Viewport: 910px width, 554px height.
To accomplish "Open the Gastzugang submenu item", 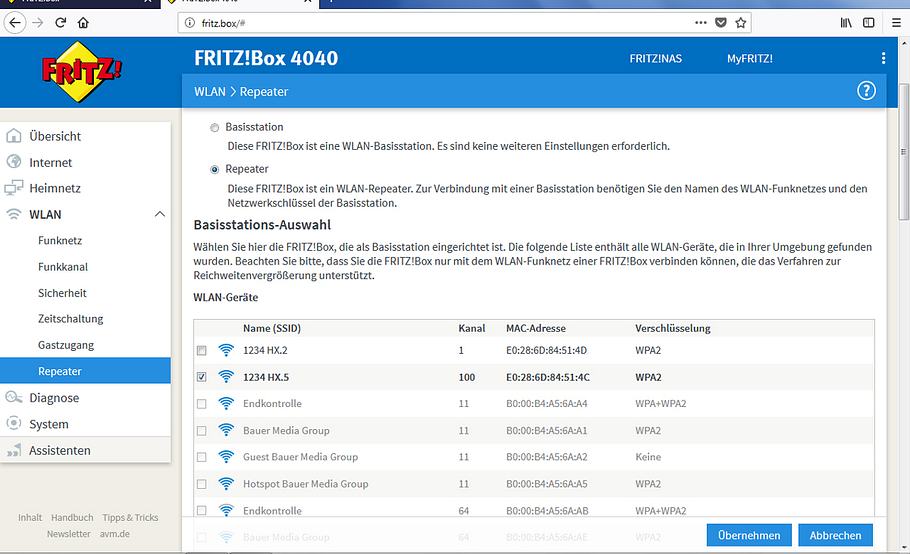I will point(66,345).
